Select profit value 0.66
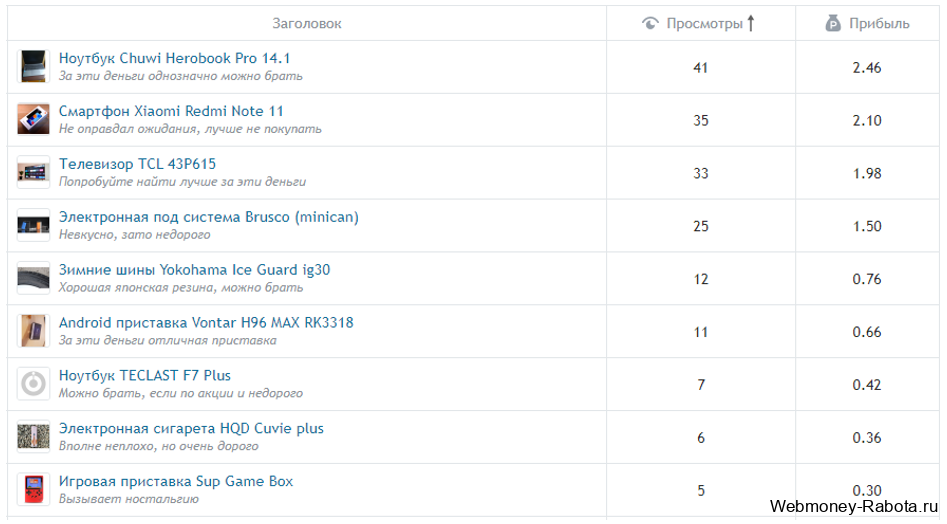The image size is (947, 524). [x=867, y=332]
